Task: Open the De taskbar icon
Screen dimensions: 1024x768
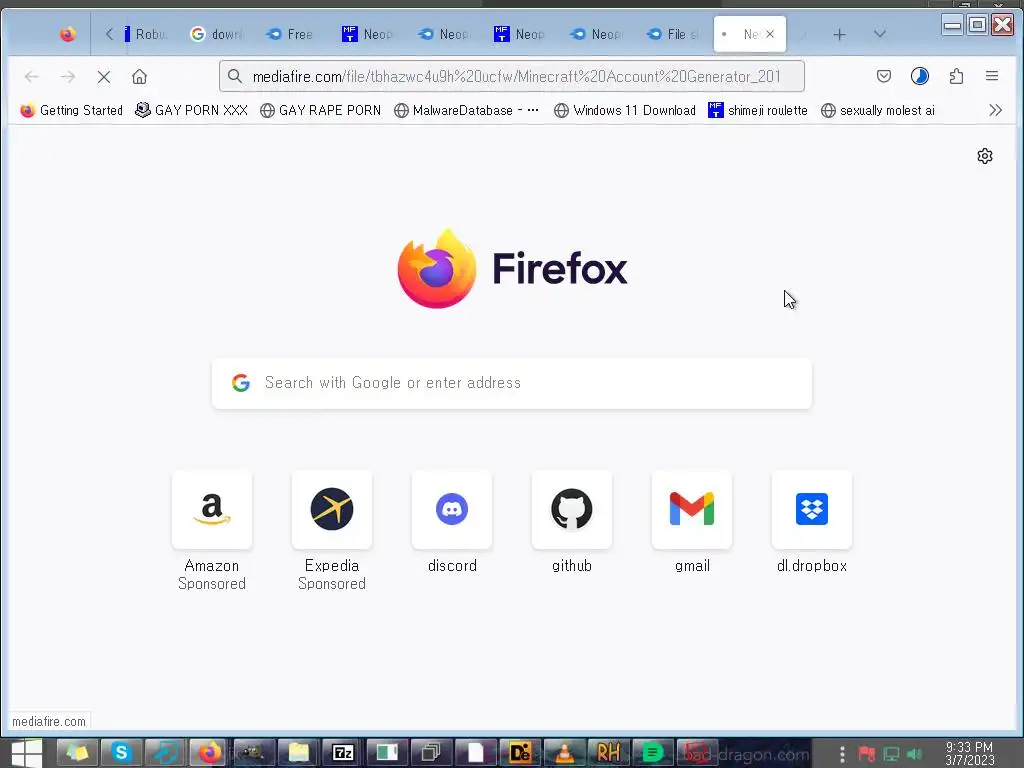Action: click(520, 753)
